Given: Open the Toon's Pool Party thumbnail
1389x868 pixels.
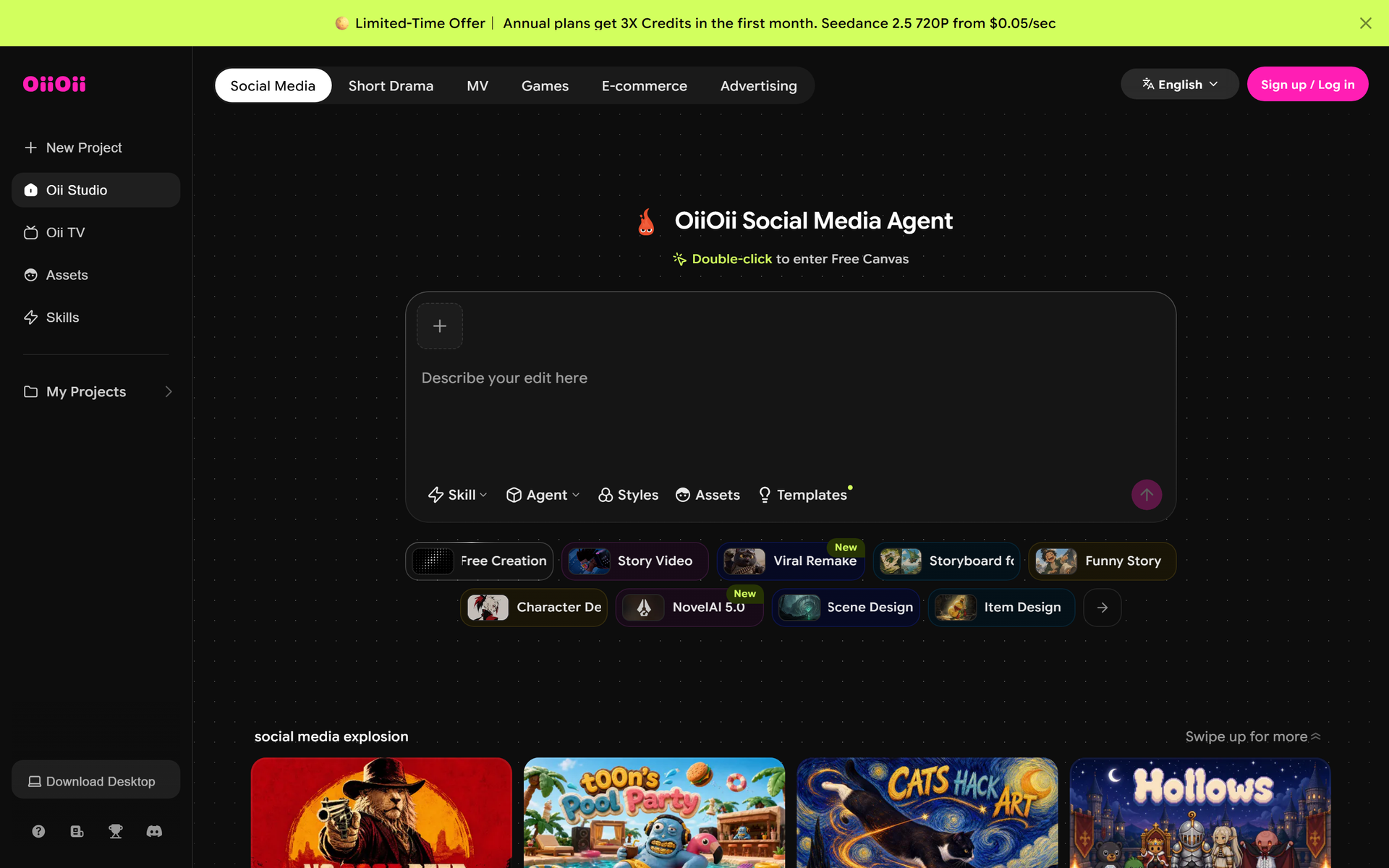Looking at the screenshot, I should coord(654,812).
